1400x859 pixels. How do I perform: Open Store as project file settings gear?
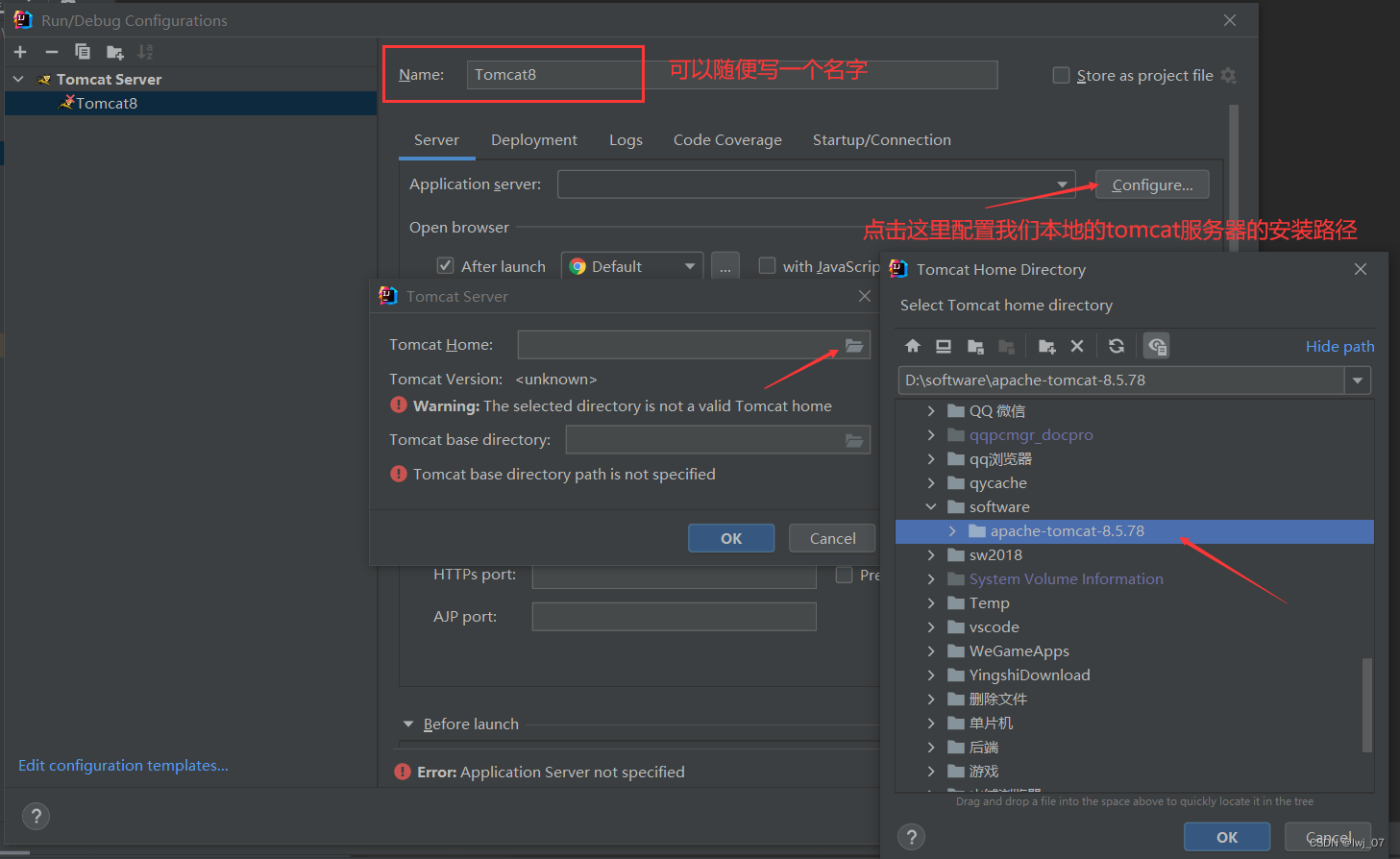tap(1228, 75)
